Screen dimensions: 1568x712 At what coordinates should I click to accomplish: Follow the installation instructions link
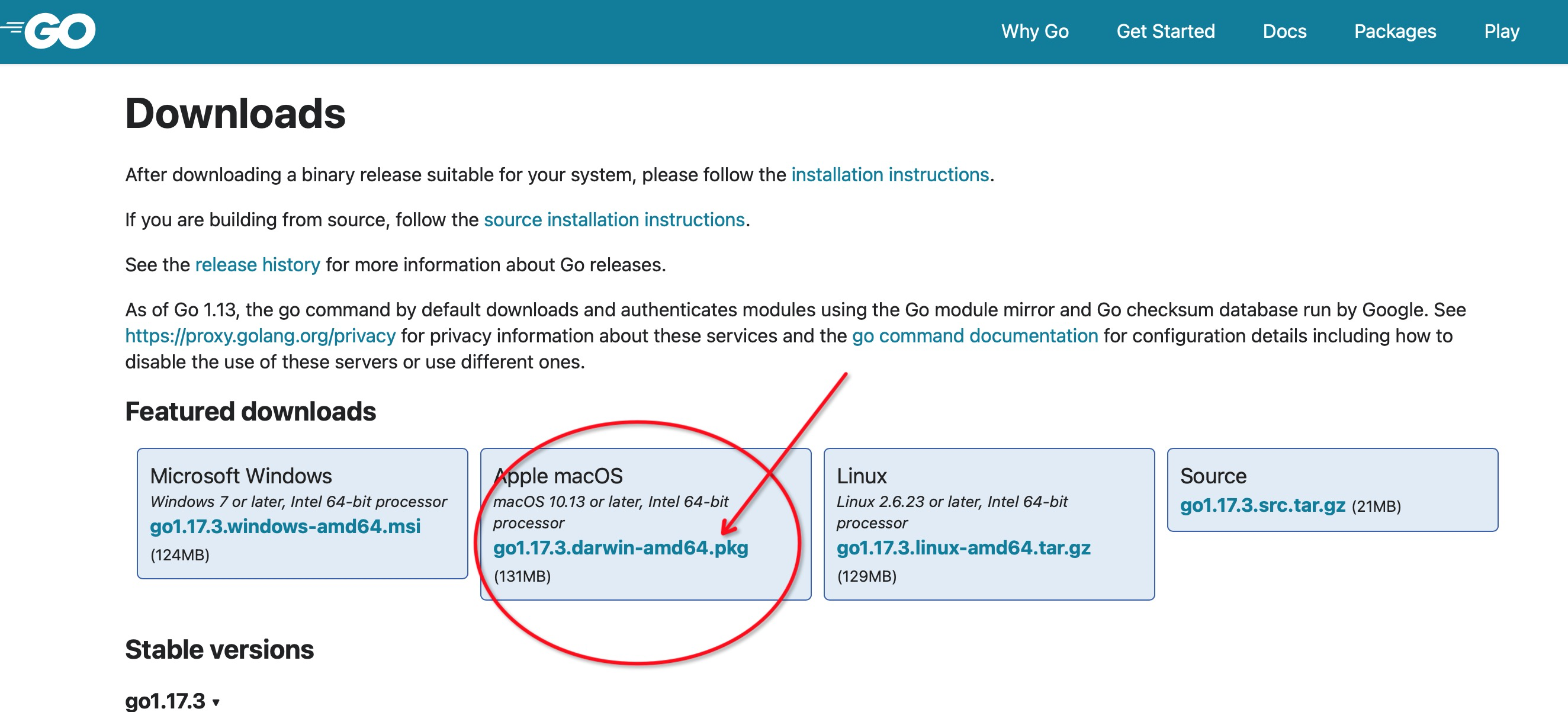889,175
